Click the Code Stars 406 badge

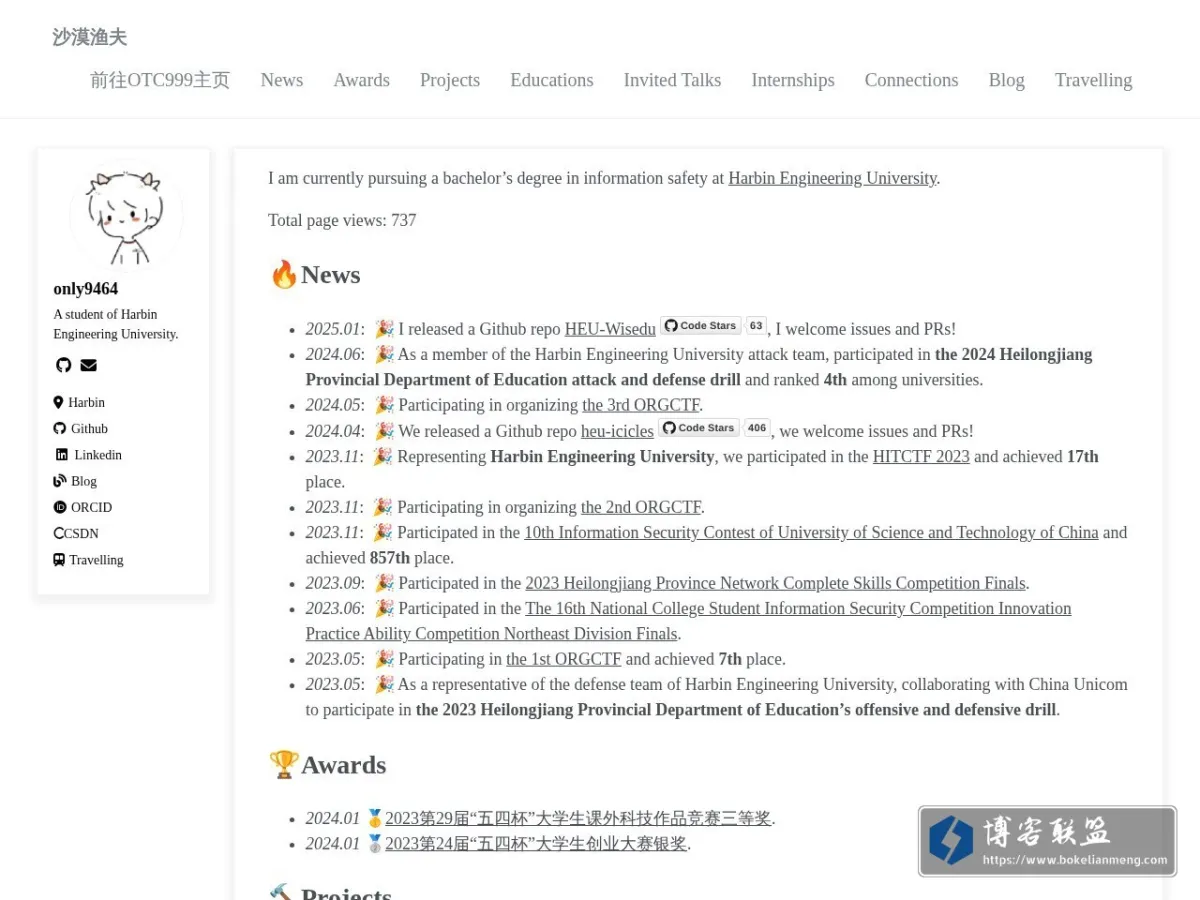(x=714, y=428)
